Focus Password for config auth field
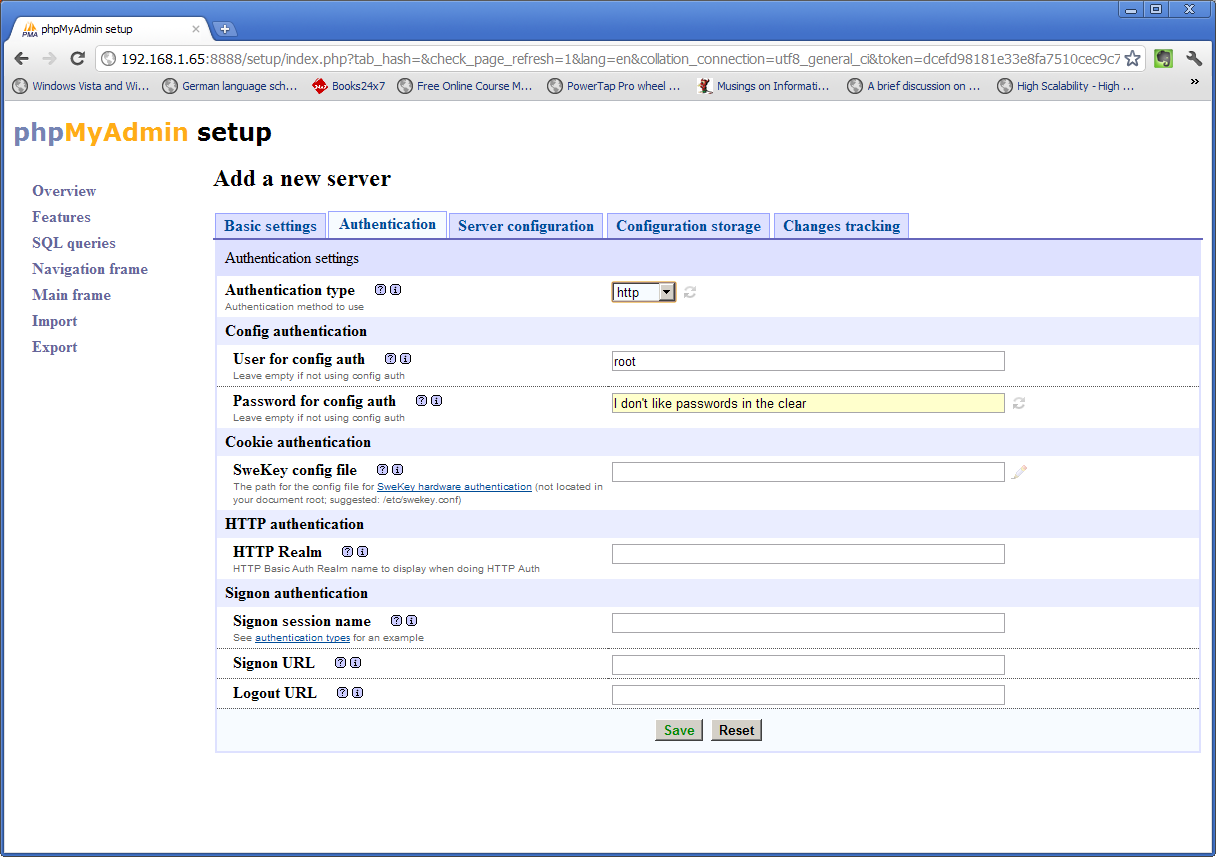This screenshot has width=1216, height=857. [x=808, y=403]
